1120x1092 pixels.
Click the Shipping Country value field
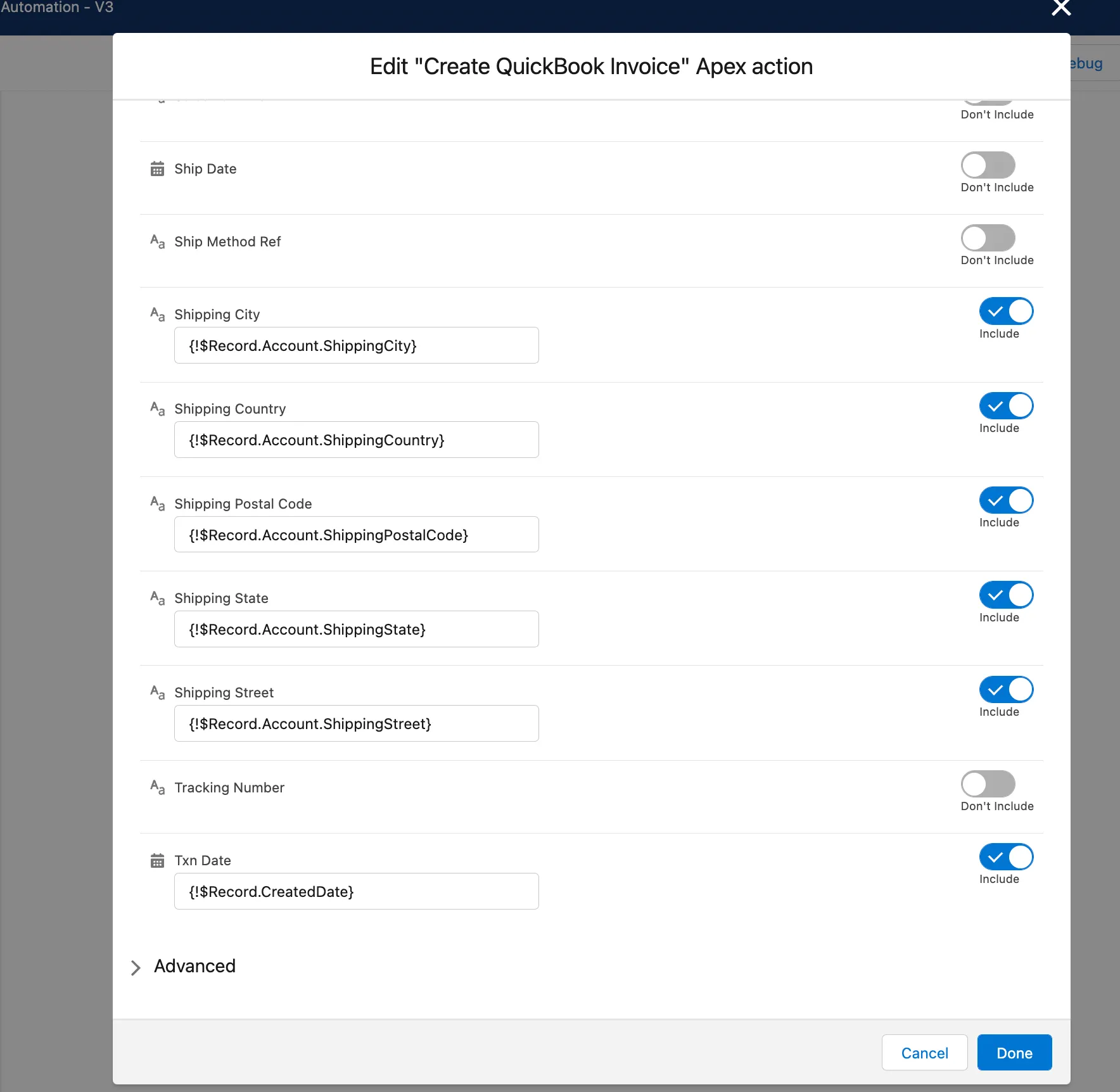click(x=356, y=440)
